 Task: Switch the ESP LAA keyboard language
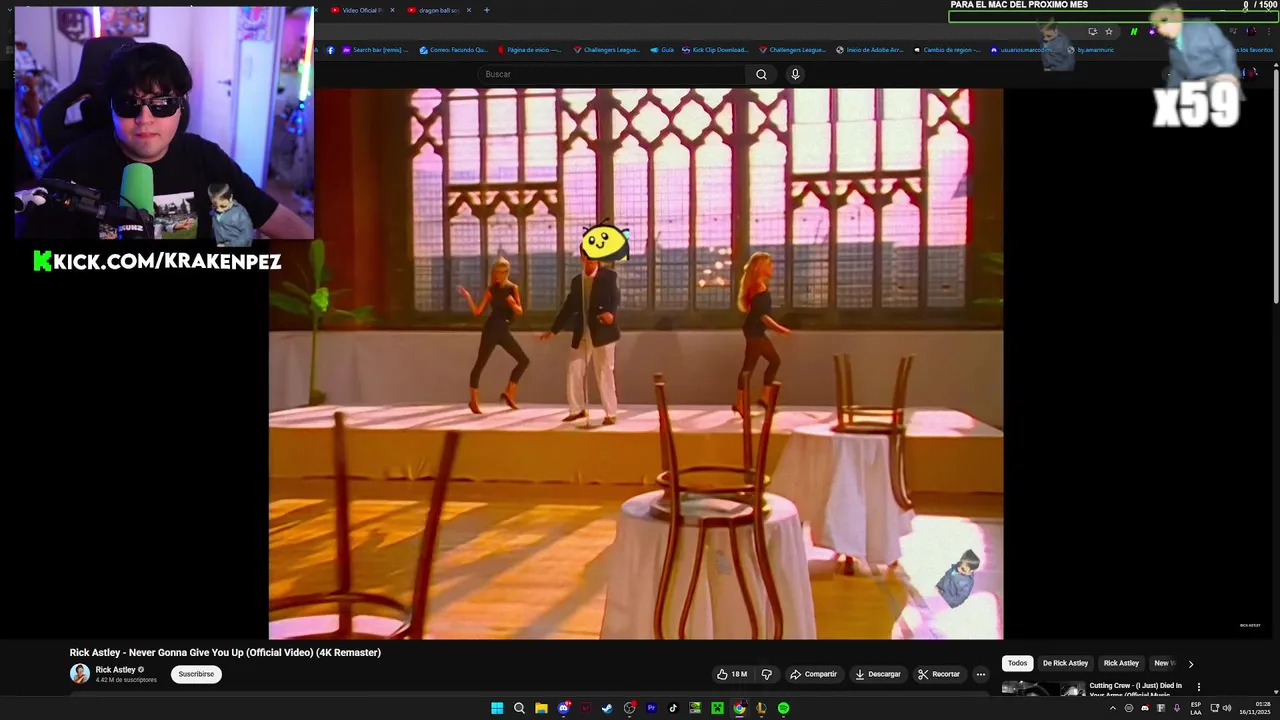pyautogui.click(x=1196, y=708)
